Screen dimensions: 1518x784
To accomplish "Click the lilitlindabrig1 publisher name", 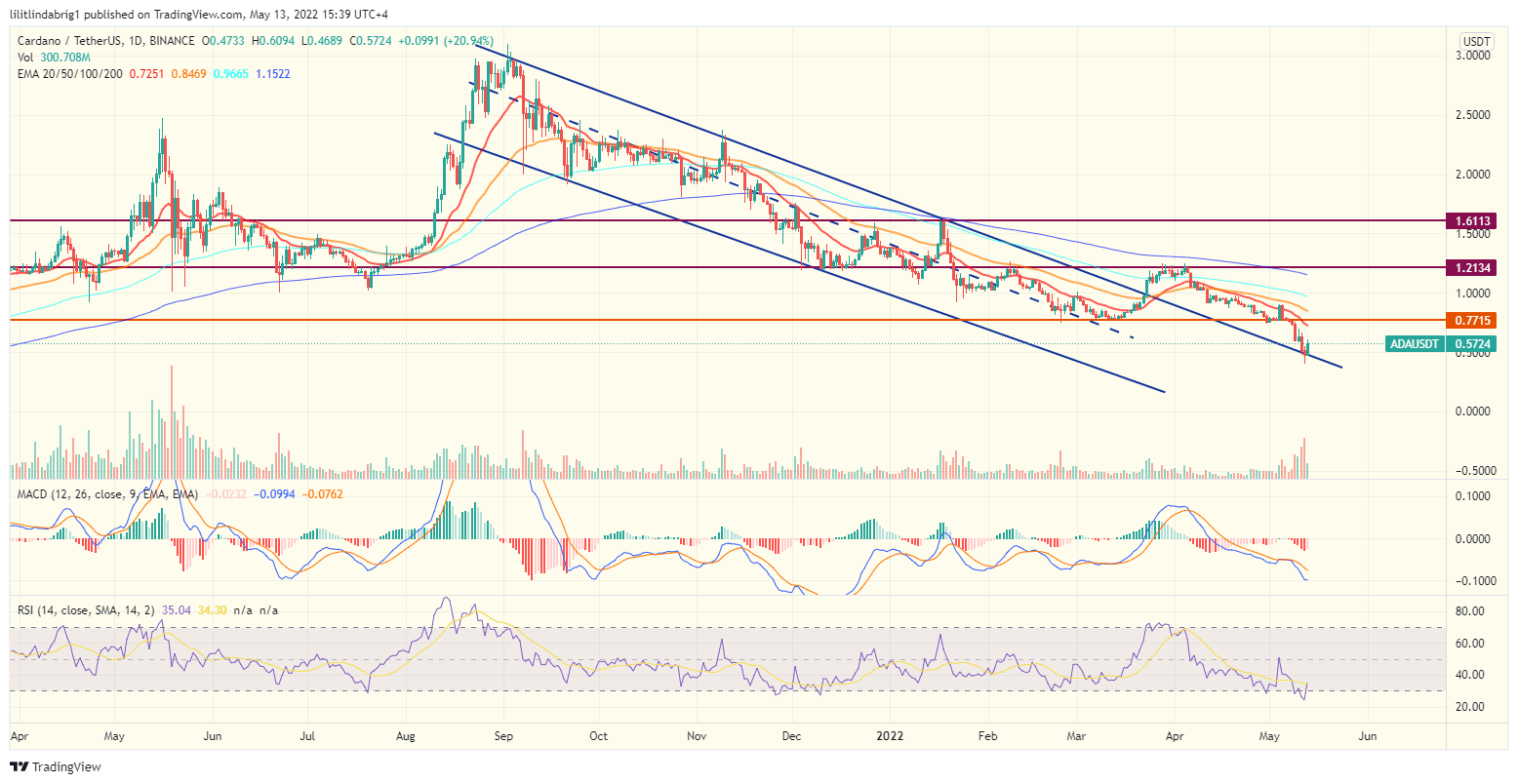I will 46,13.
